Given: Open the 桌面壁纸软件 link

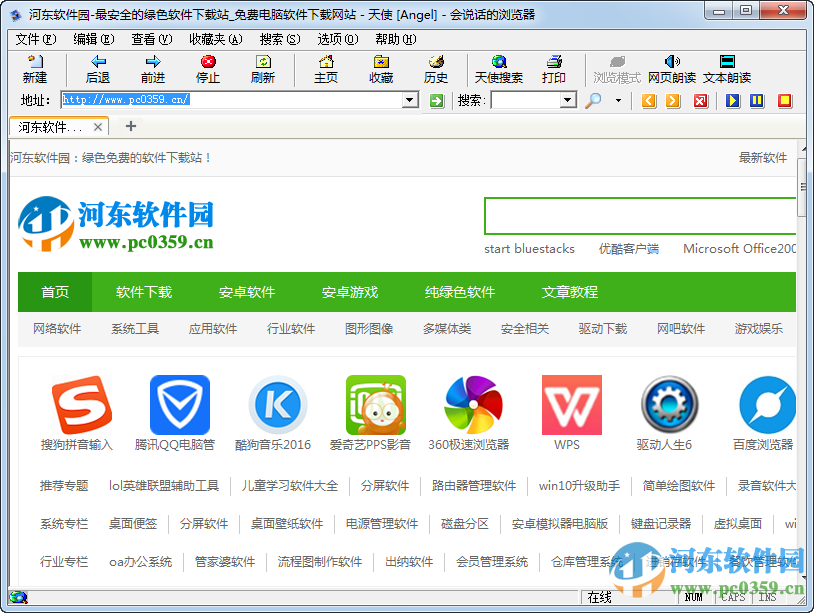Looking at the screenshot, I should pyautogui.click(x=287, y=524).
